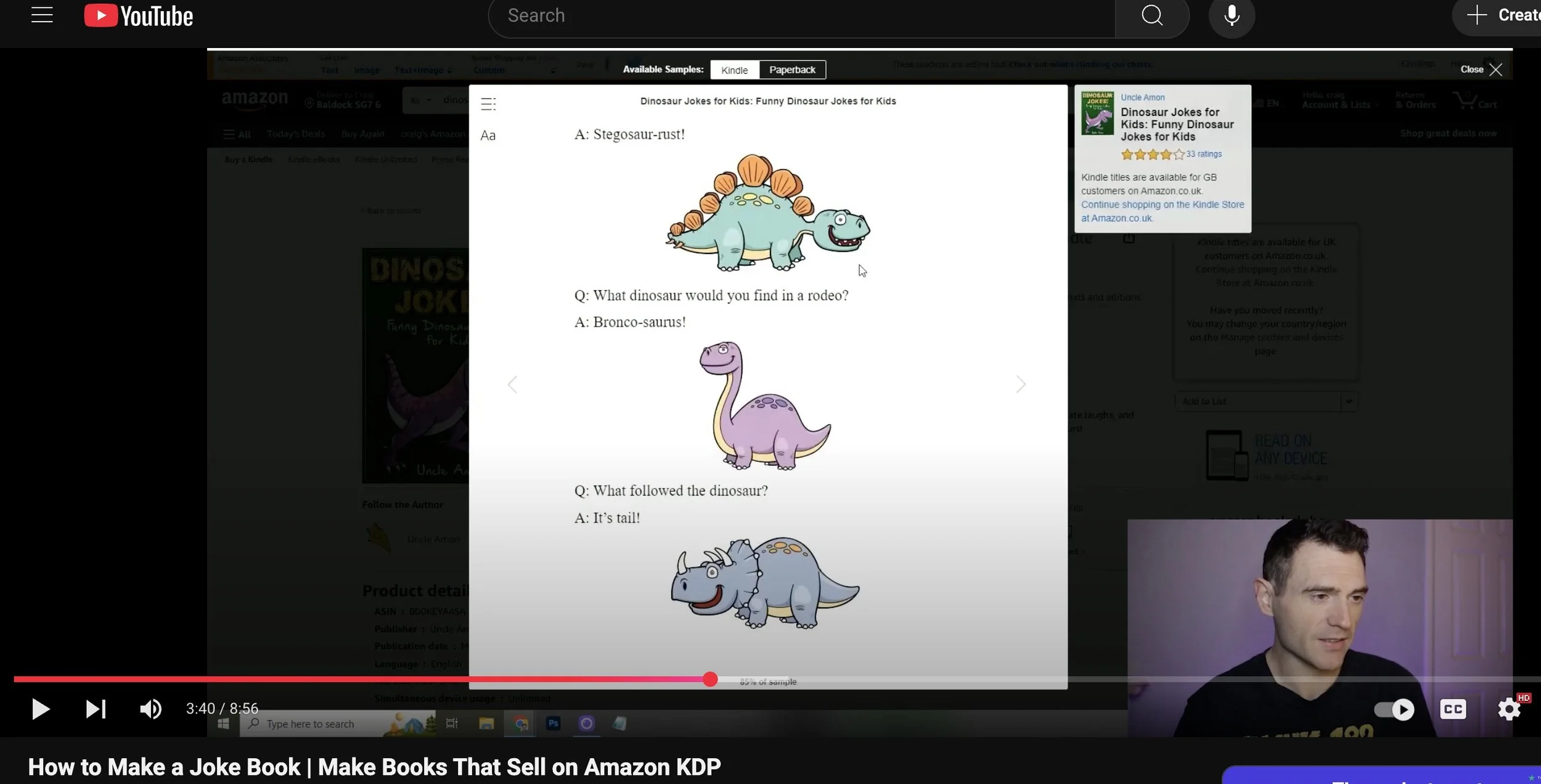1541x784 pixels.
Task: Mute the video volume speaker icon
Action: [150, 709]
